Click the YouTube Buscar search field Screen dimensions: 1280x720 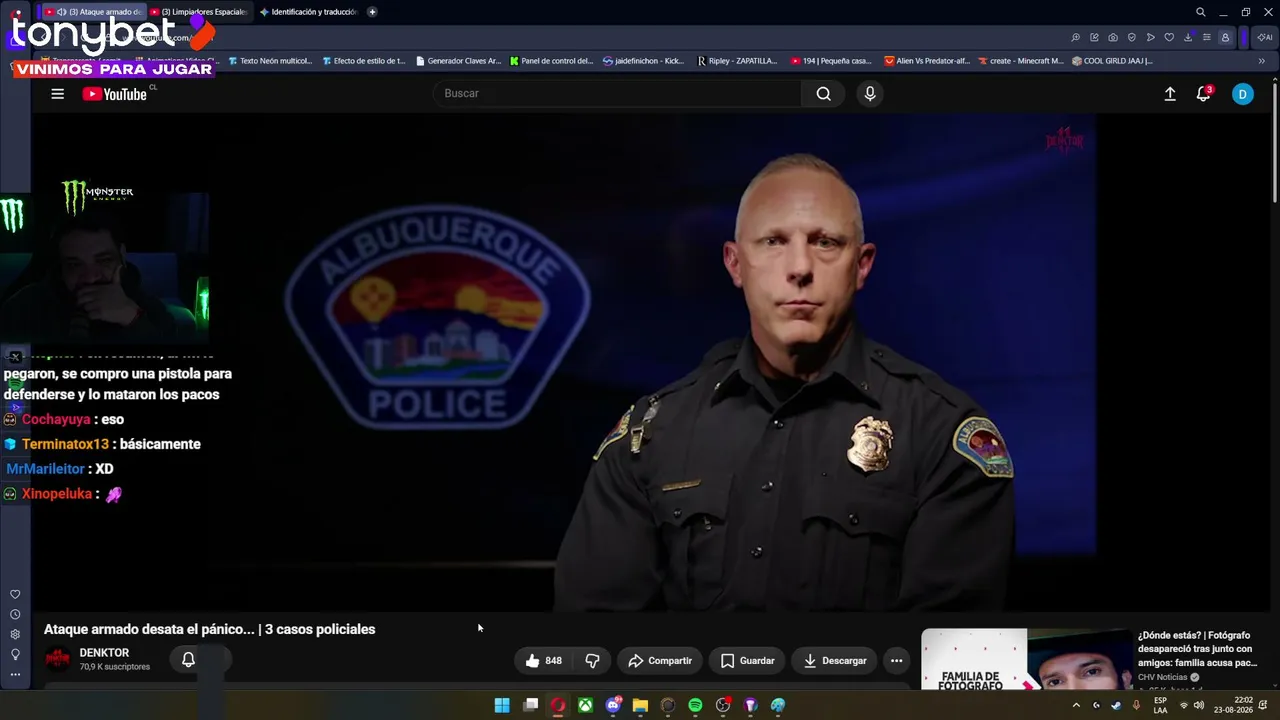pos(618,94)
